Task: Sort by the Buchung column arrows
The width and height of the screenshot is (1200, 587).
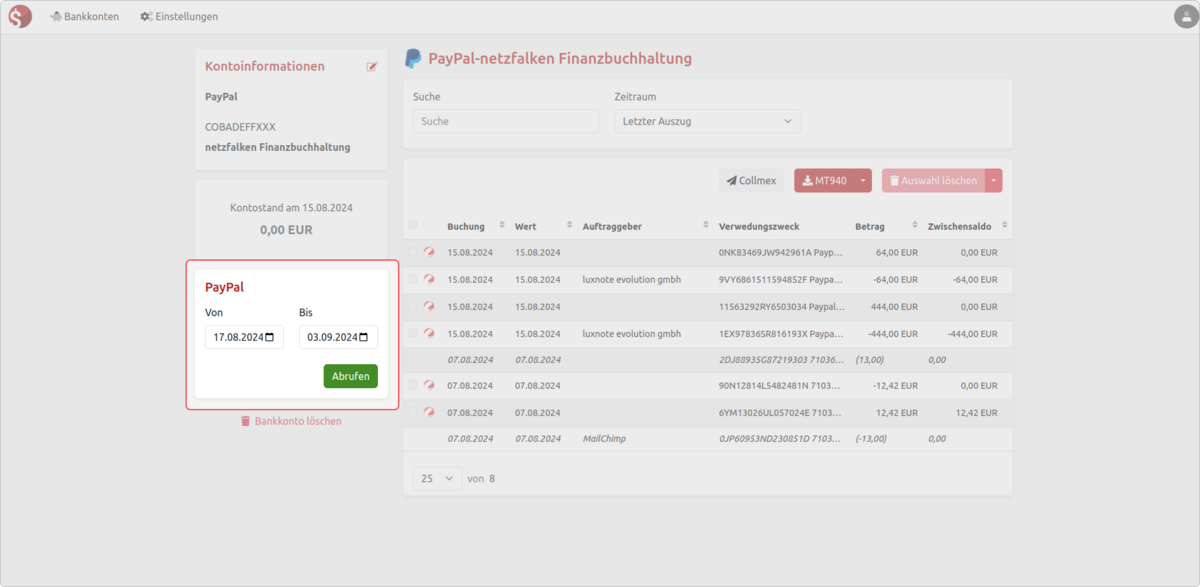Action: [502, 226]
